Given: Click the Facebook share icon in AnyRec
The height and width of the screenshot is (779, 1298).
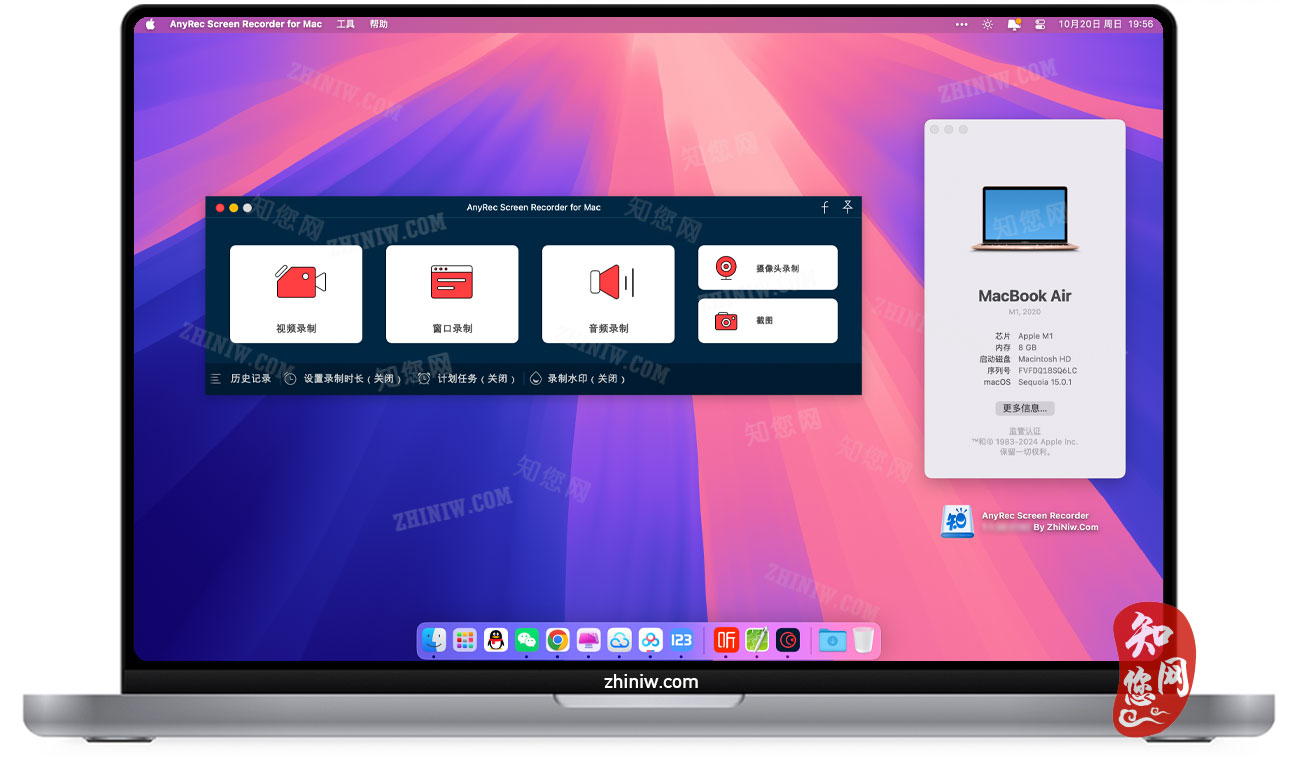Looking at the screenshot, I should point(825,207).
